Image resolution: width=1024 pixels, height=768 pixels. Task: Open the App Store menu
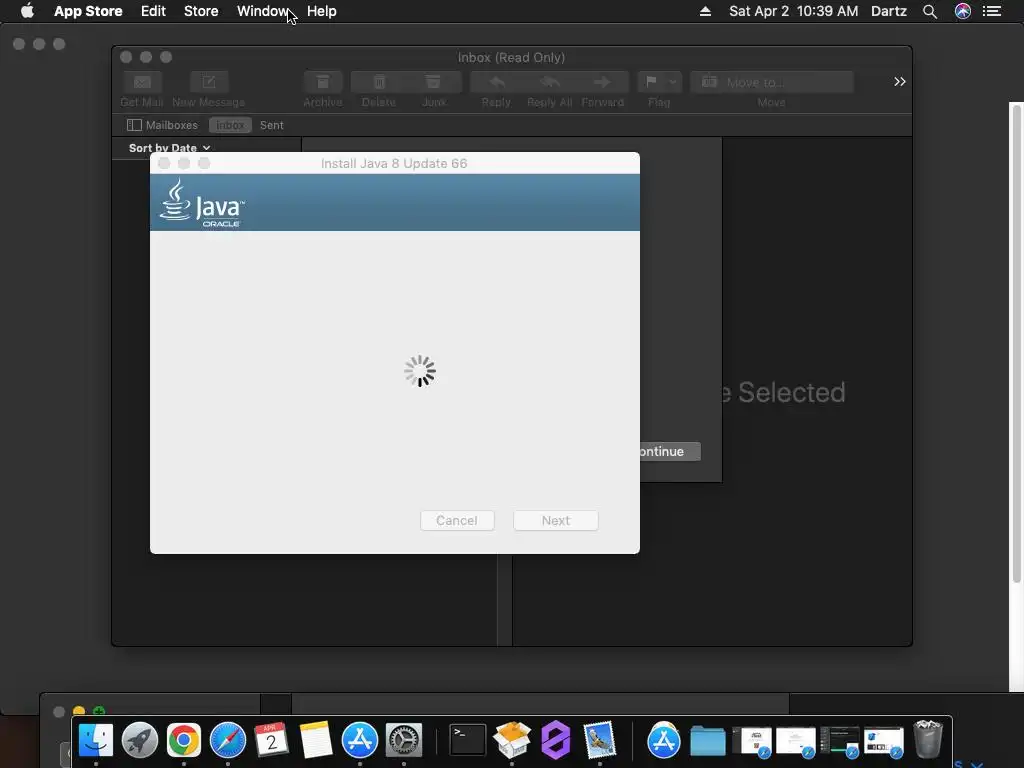click(88, 11)
